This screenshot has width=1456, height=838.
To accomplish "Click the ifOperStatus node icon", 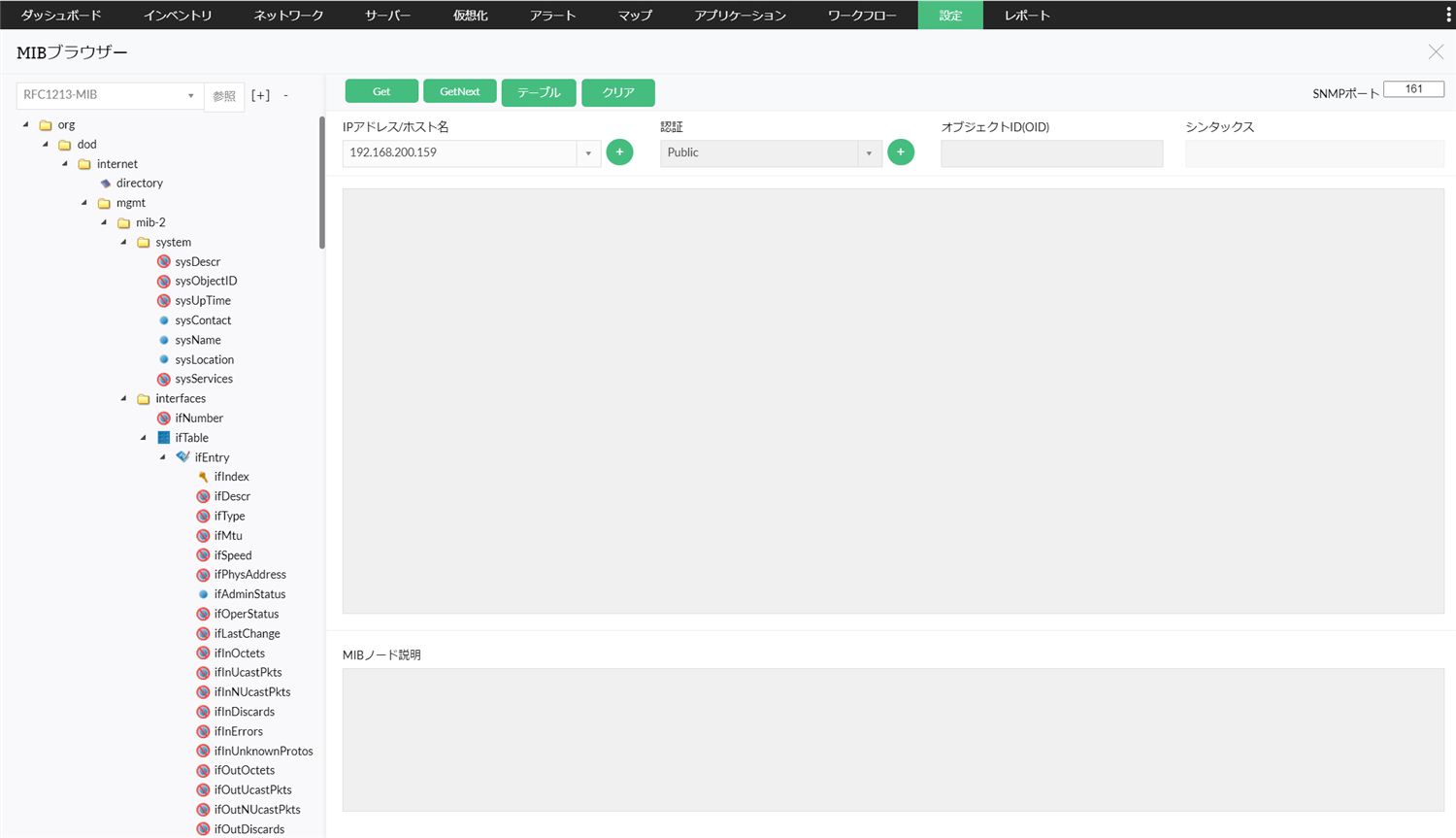I will pos(203,614).
